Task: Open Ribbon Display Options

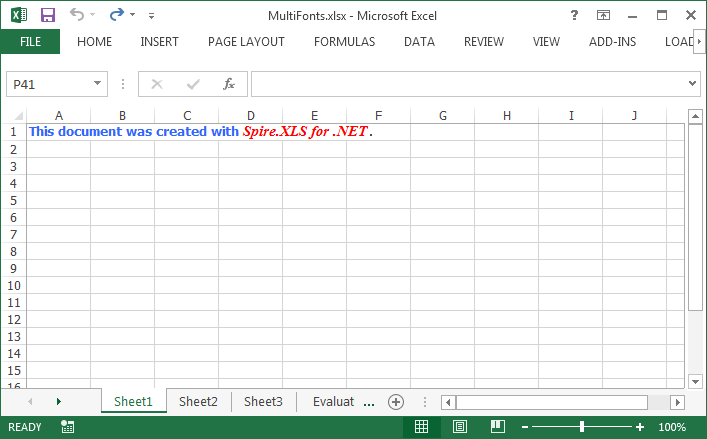Action: [x=603, y=15]
